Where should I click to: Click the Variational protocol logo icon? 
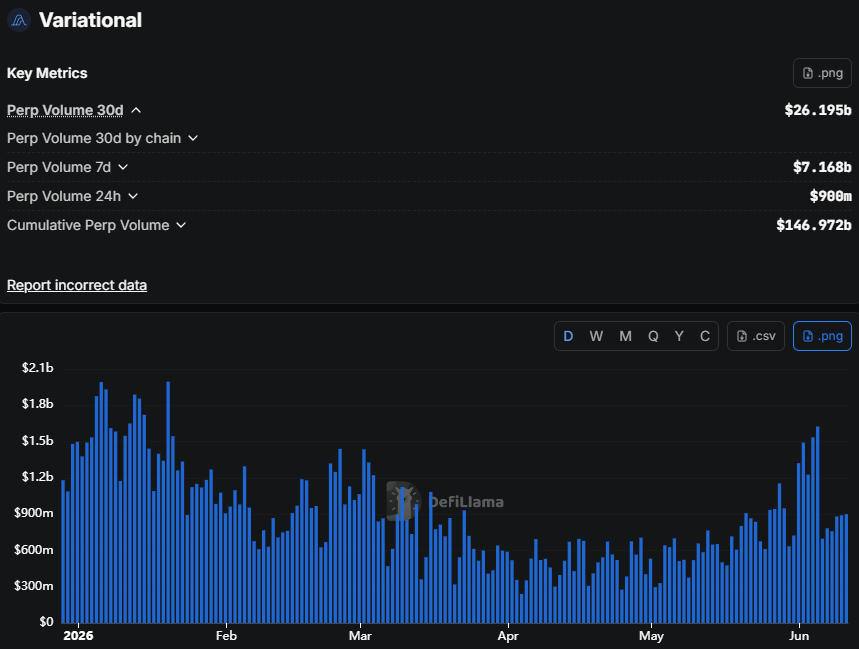[x=19, y=20]
